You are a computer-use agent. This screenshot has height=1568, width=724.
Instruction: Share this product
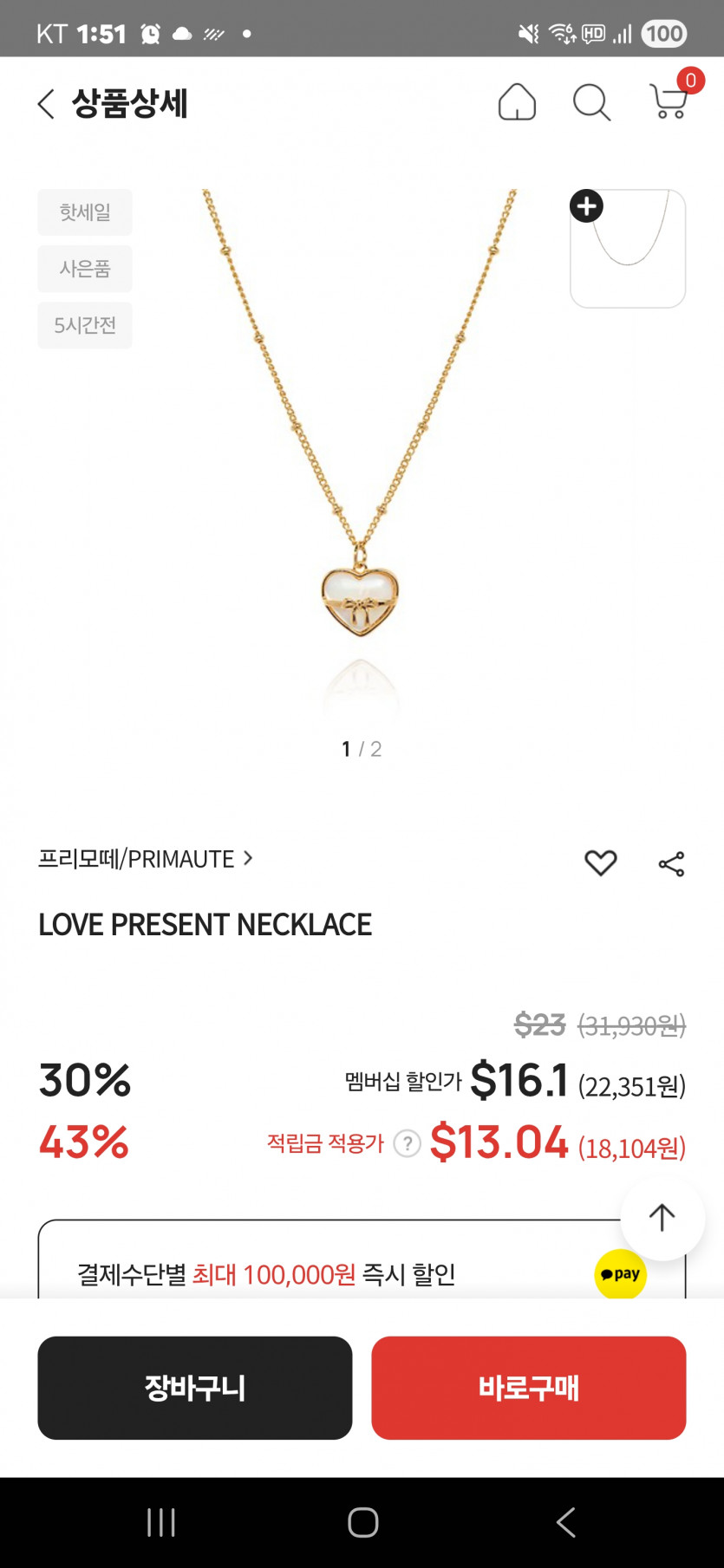click(671, 863)
